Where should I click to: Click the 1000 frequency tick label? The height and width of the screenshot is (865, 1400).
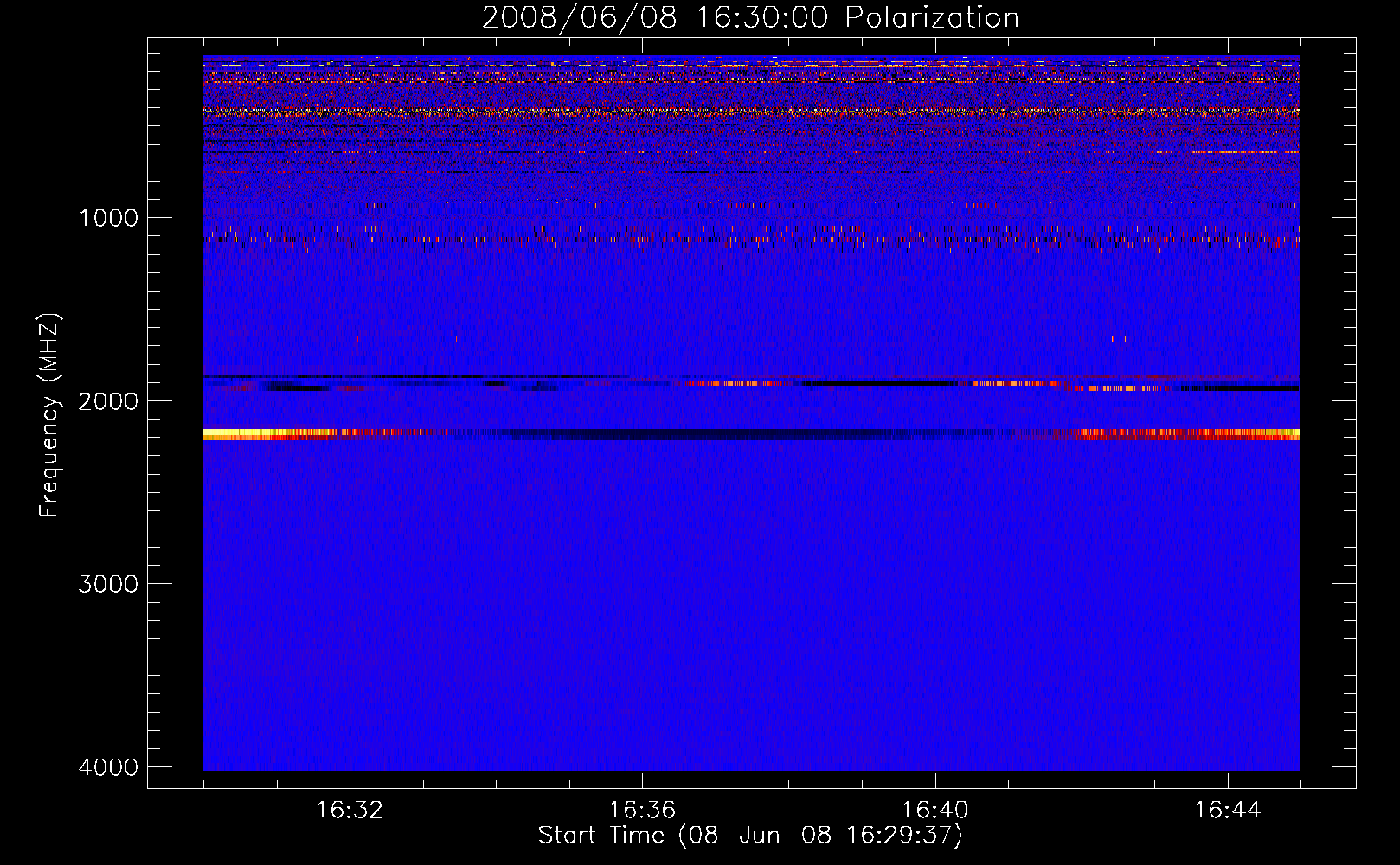pyautogui.click(x=109, y=218)
